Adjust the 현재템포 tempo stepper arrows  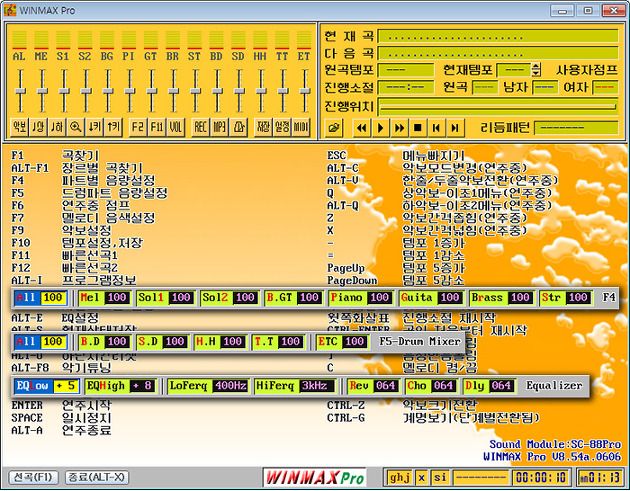click(536, 70)
